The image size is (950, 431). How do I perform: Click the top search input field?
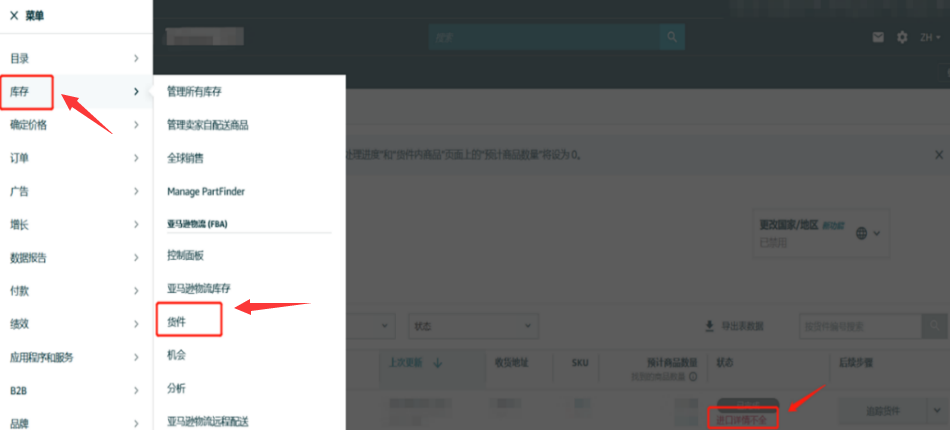tap(544, 37)
